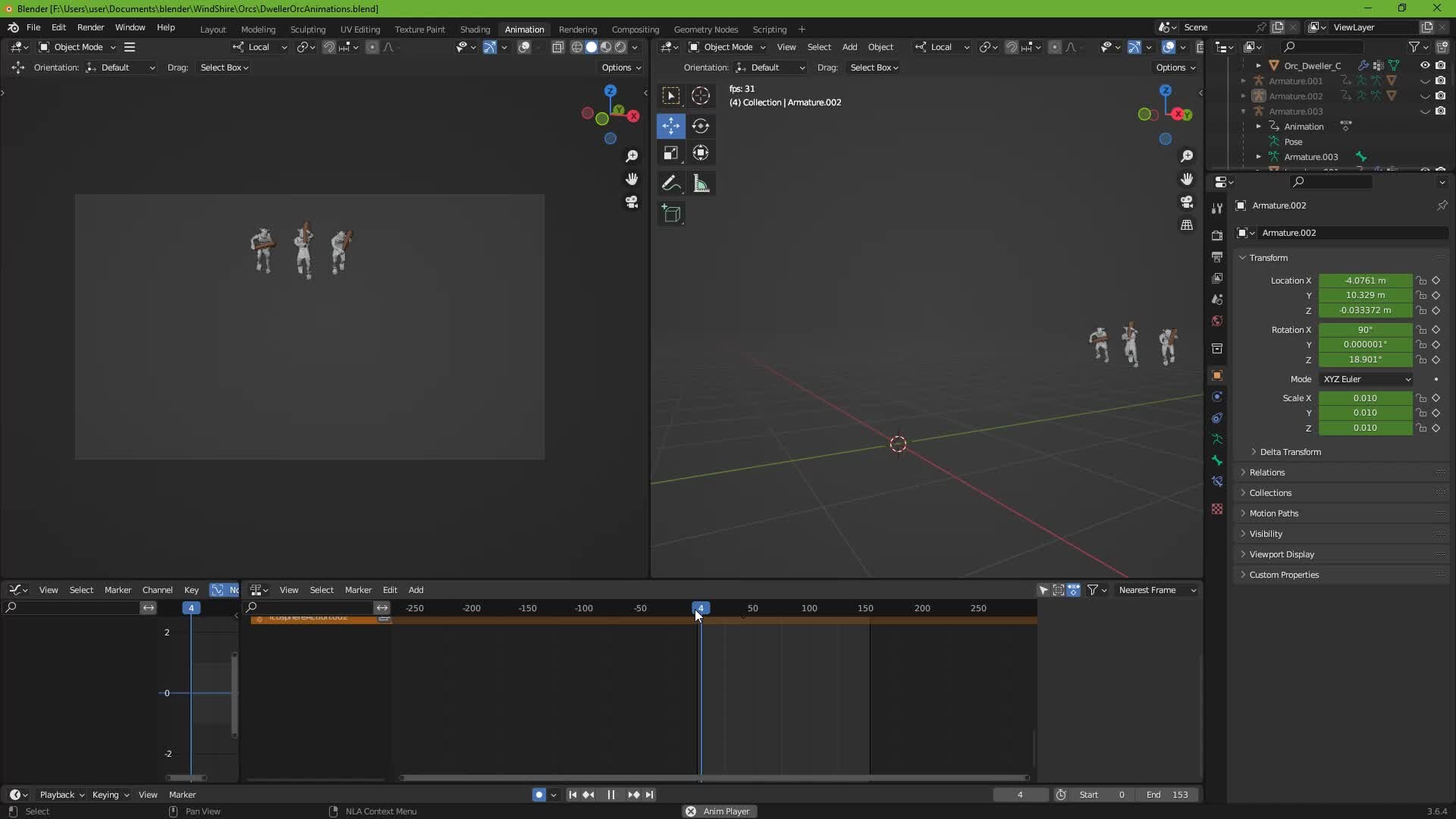
Task: Expand the Armature.001 outliner item
Action: [x=1244, y=80]
